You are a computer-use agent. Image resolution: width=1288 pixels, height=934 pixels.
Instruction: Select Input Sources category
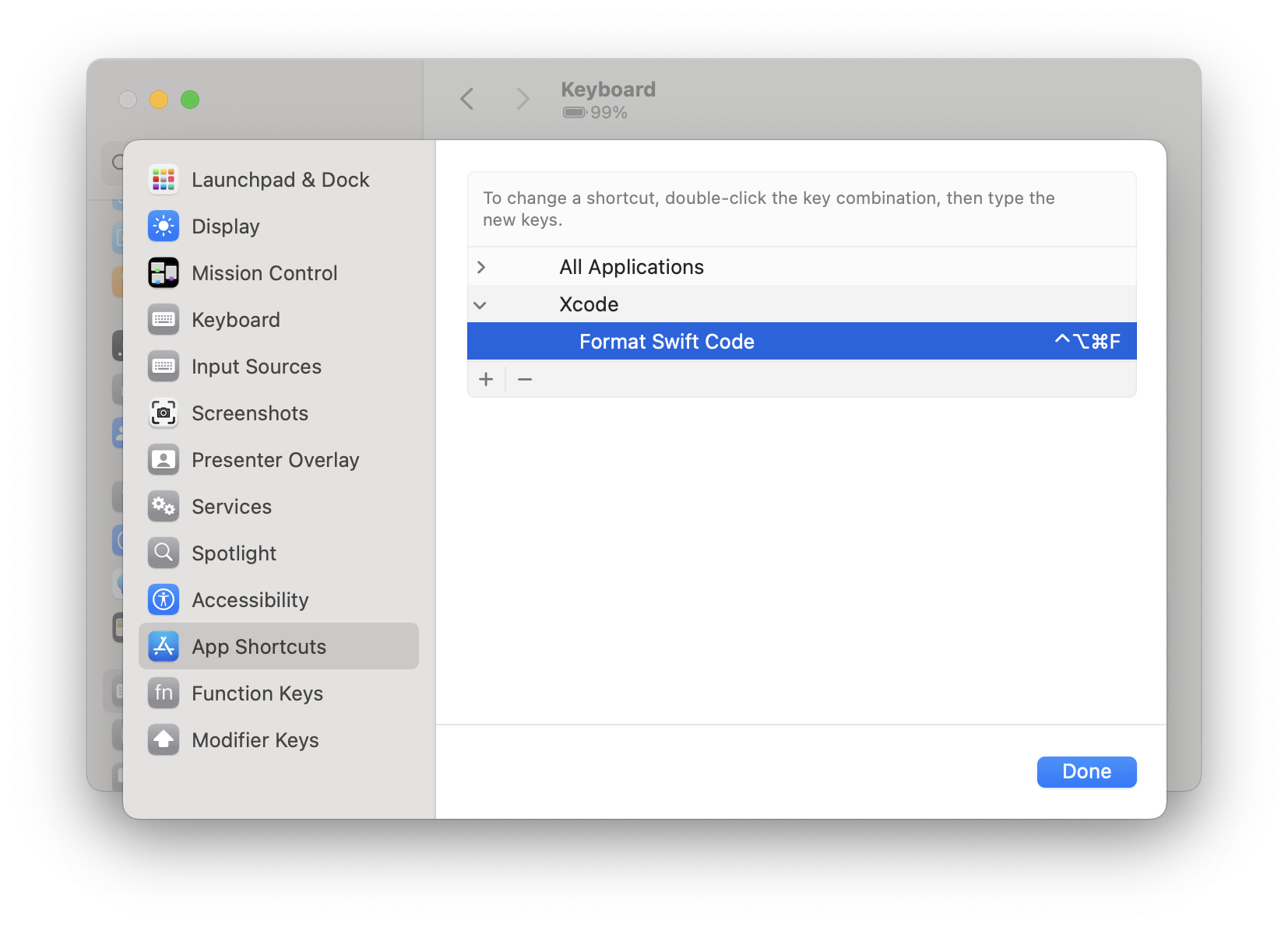pyautogui.click(x=279, y=367)
